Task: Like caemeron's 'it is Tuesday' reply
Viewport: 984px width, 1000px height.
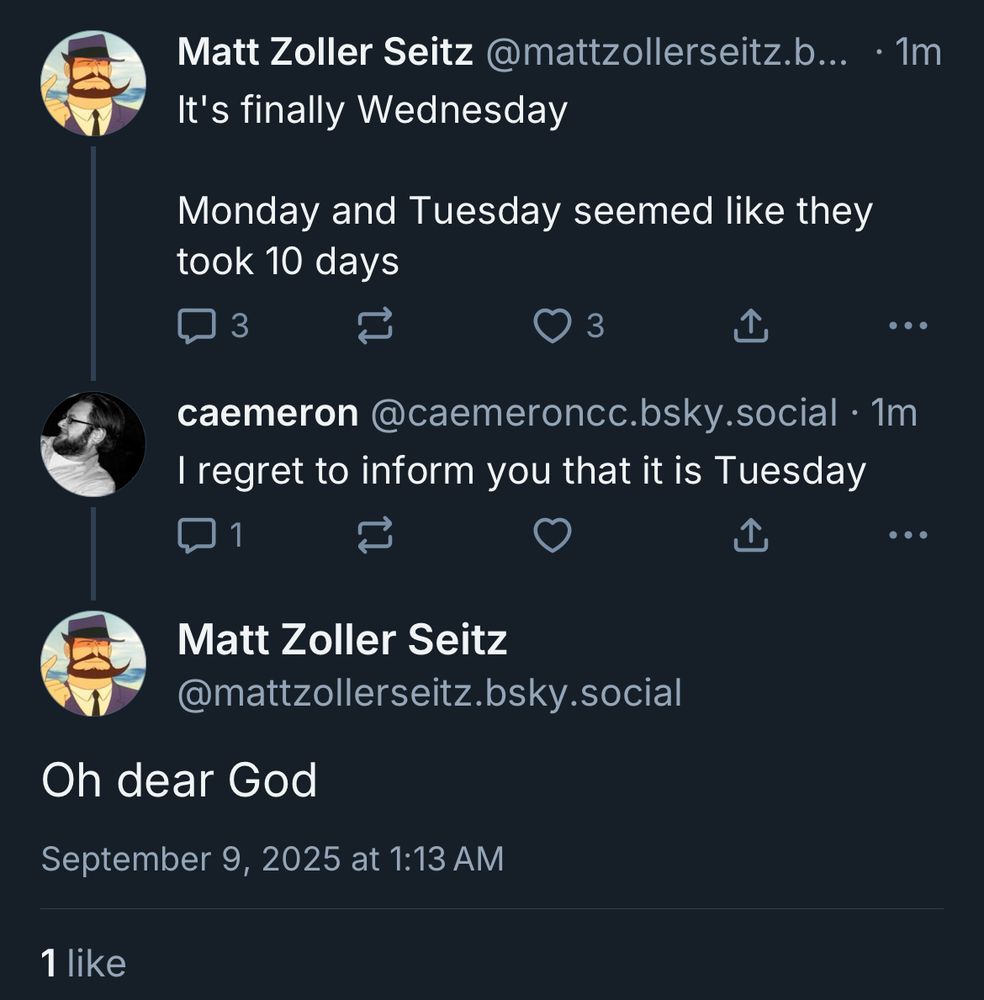Action: pos(551,534)
